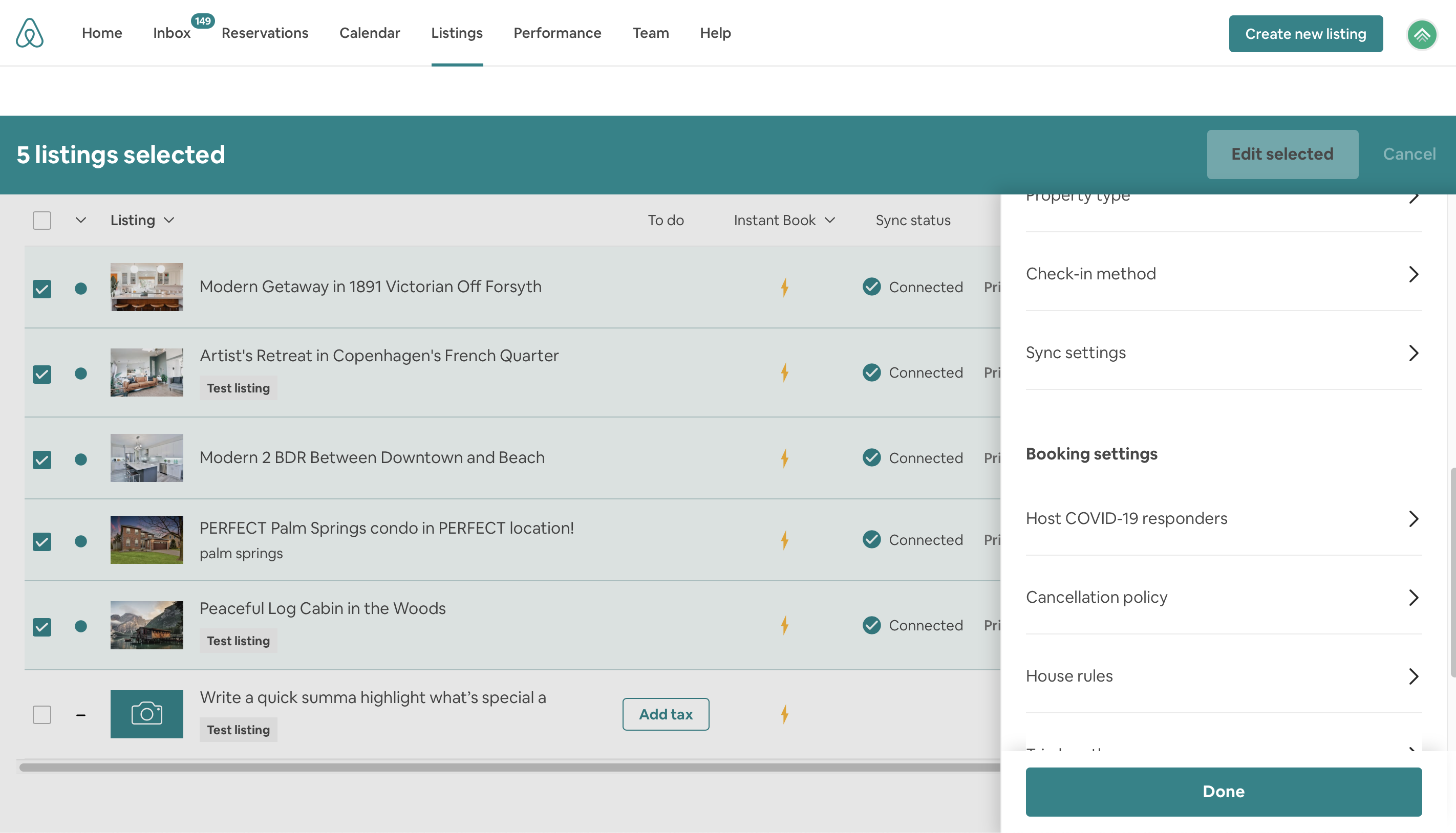This screenshot has width=1456, height=833.
Task: Switch to the Reservations tab
Action: pos(265,33)
